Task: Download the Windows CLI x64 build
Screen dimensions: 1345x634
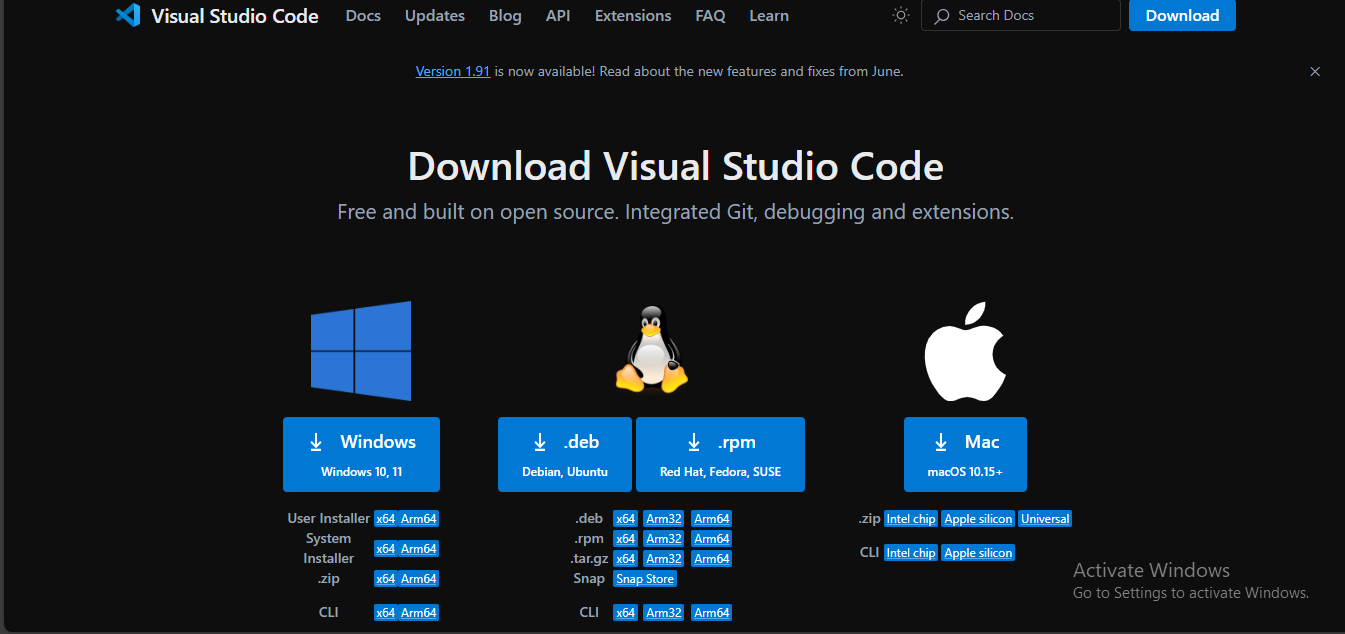Action: (x=386, y=613)
